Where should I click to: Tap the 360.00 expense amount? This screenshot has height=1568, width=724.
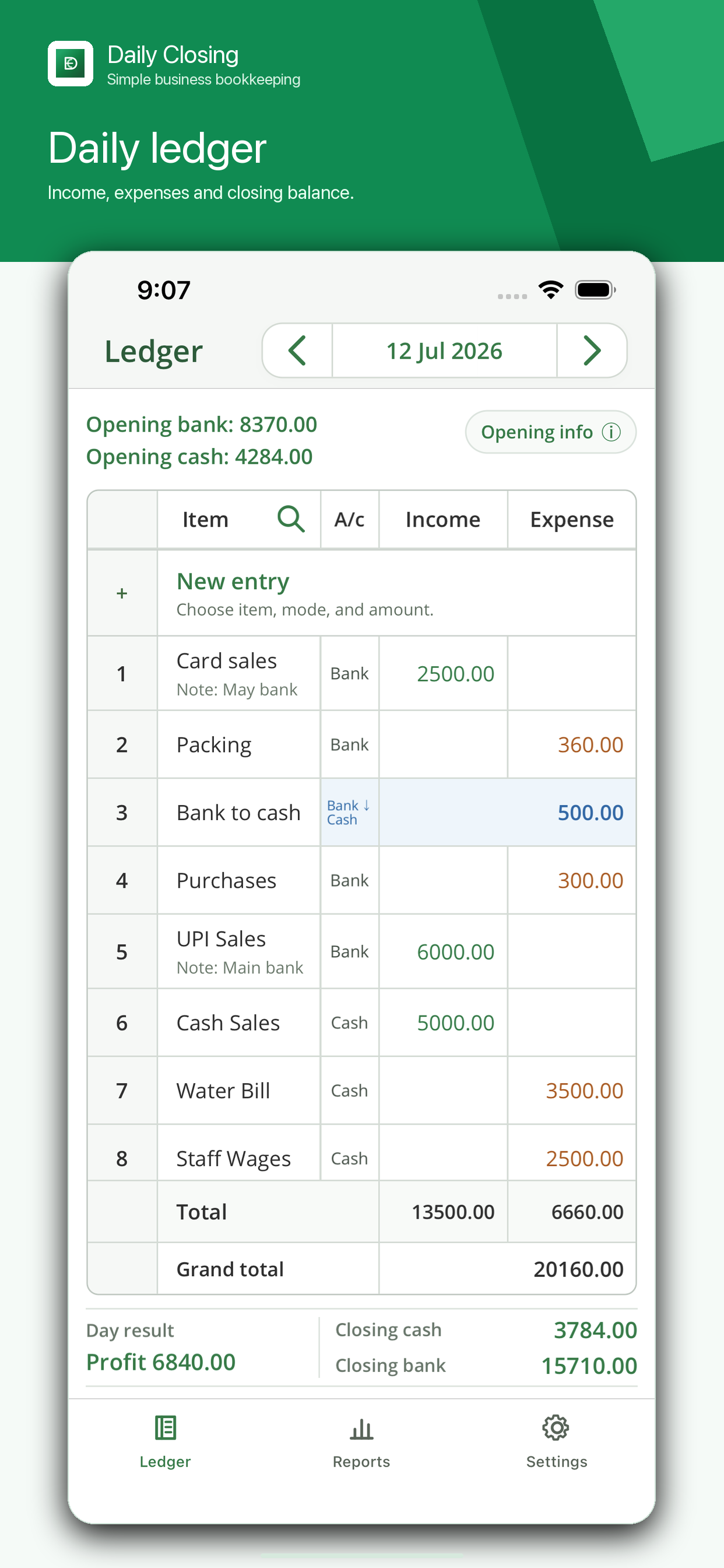point(590,744)
